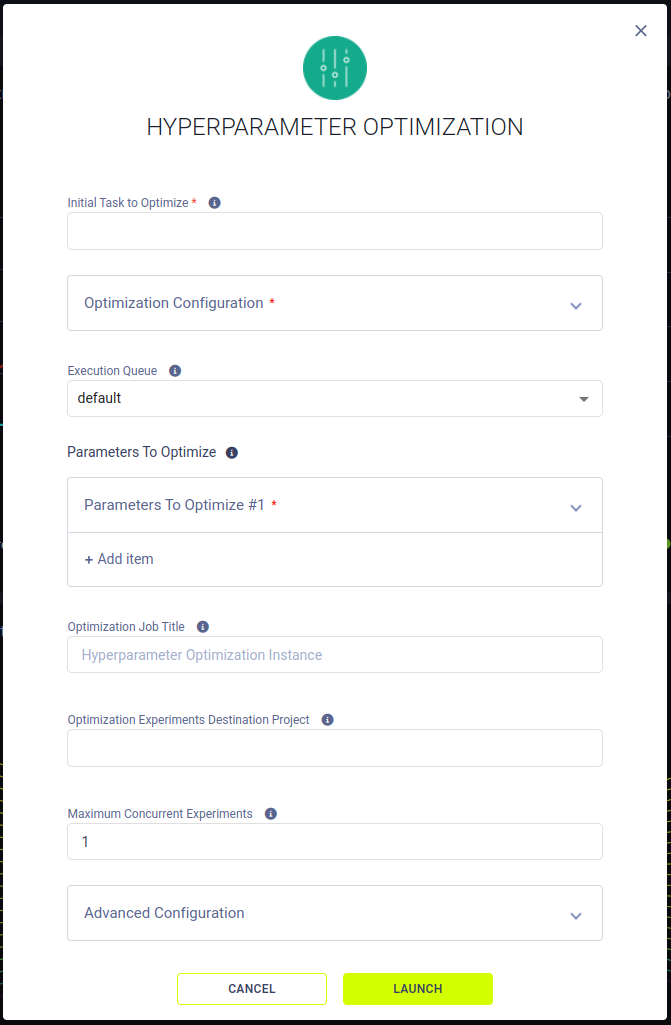
Task: Close the Hyperparameter Optimization dialog with X
Action: [641, 31]
